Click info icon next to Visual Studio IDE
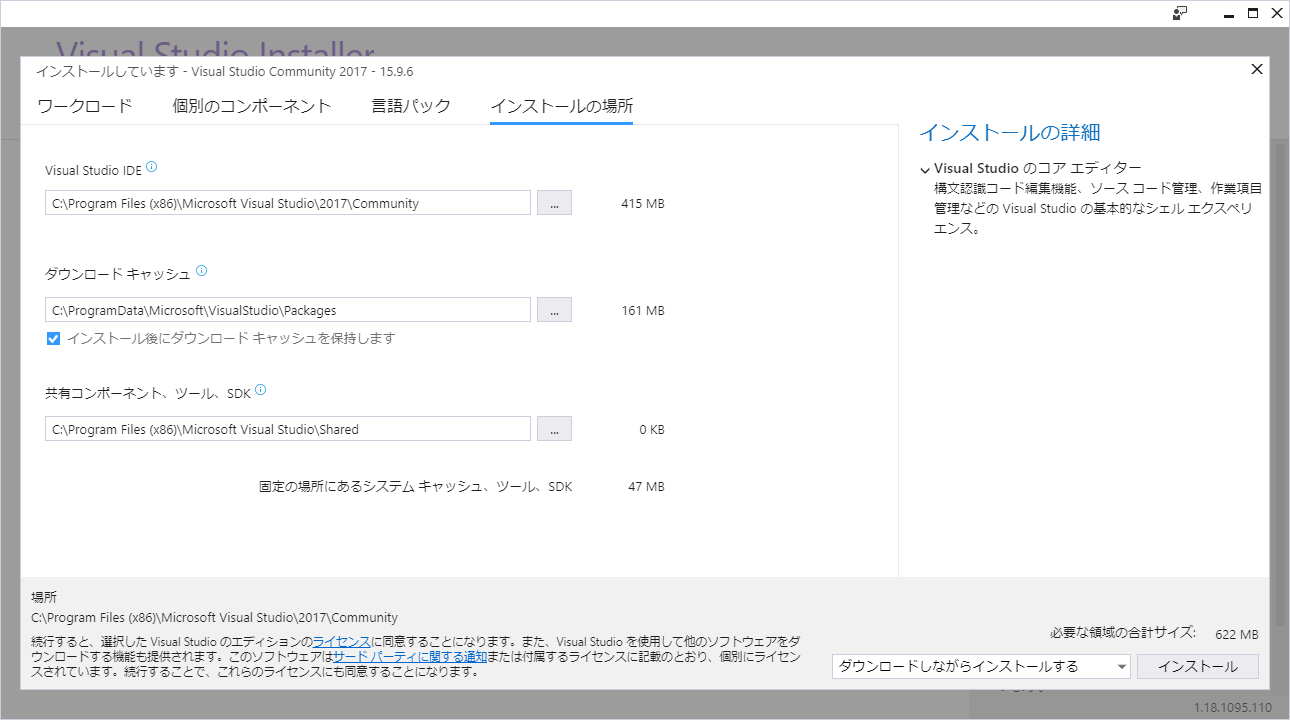This screenshot has height=720, width=1290. [152, 168]
